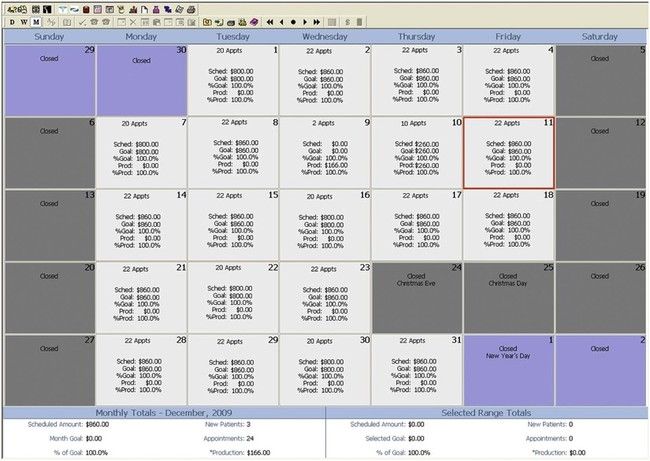Select Tuesday the 1st calendar day
Image resolution: width=650 pixels, height=461 pixels.
233,80
